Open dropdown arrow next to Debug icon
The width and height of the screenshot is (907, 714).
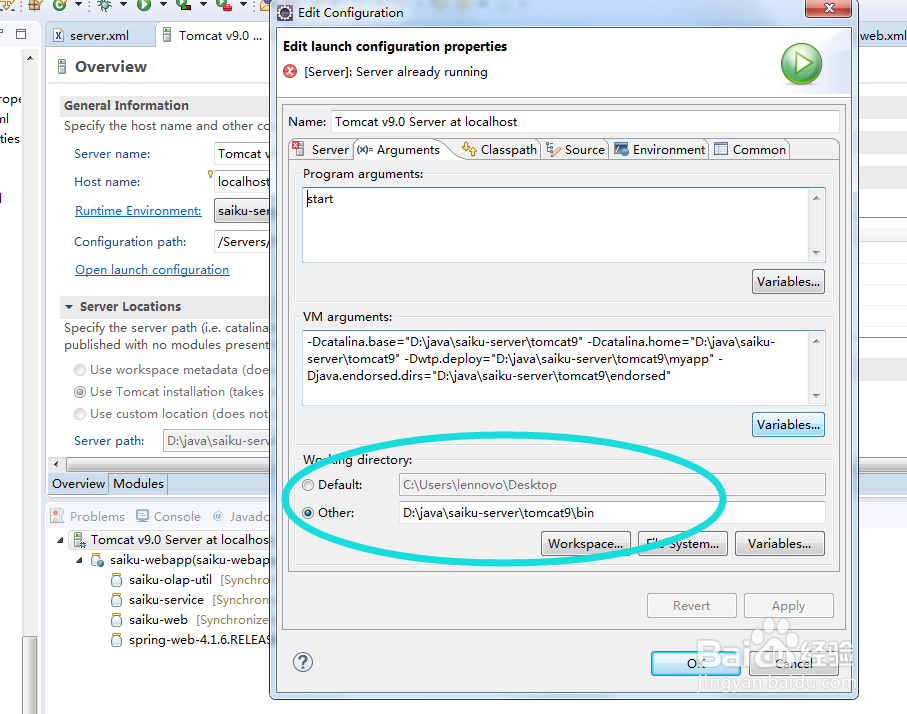pos(123,5)
